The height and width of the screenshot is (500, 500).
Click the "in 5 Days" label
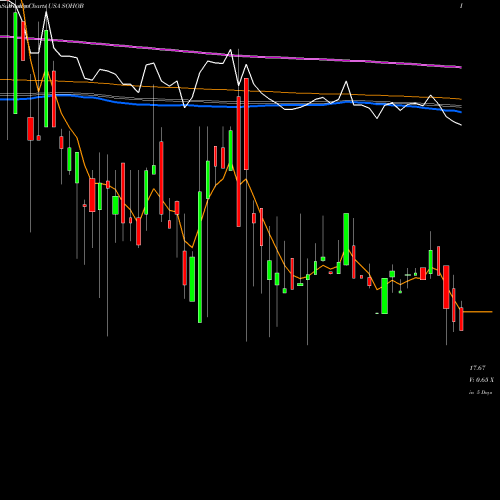click(480, 393)
